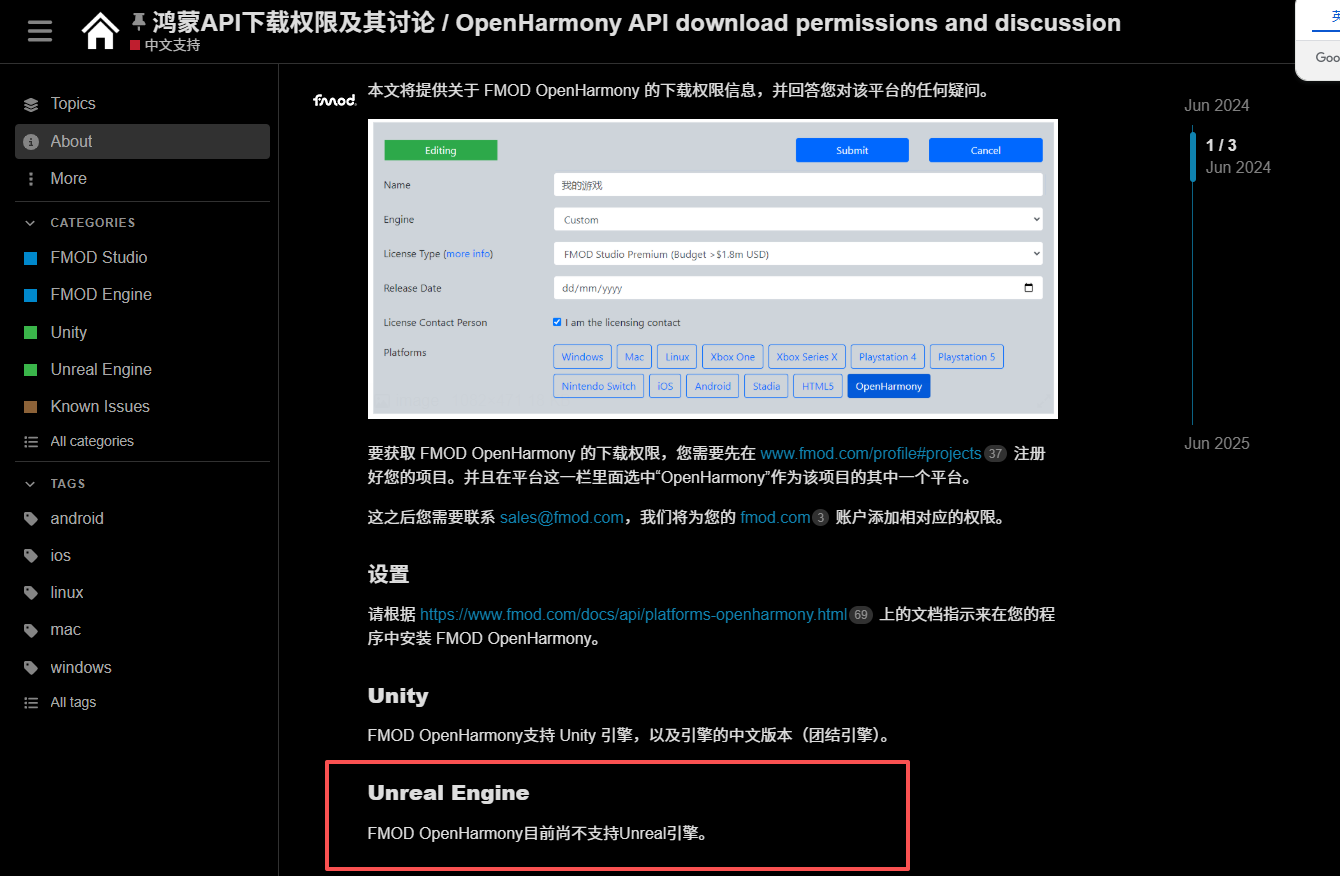The width and height of the screenshot is (1340, 876).
Task: Click the Release Date dd/mm/yyyy field
Action: [x=798, y=288]
